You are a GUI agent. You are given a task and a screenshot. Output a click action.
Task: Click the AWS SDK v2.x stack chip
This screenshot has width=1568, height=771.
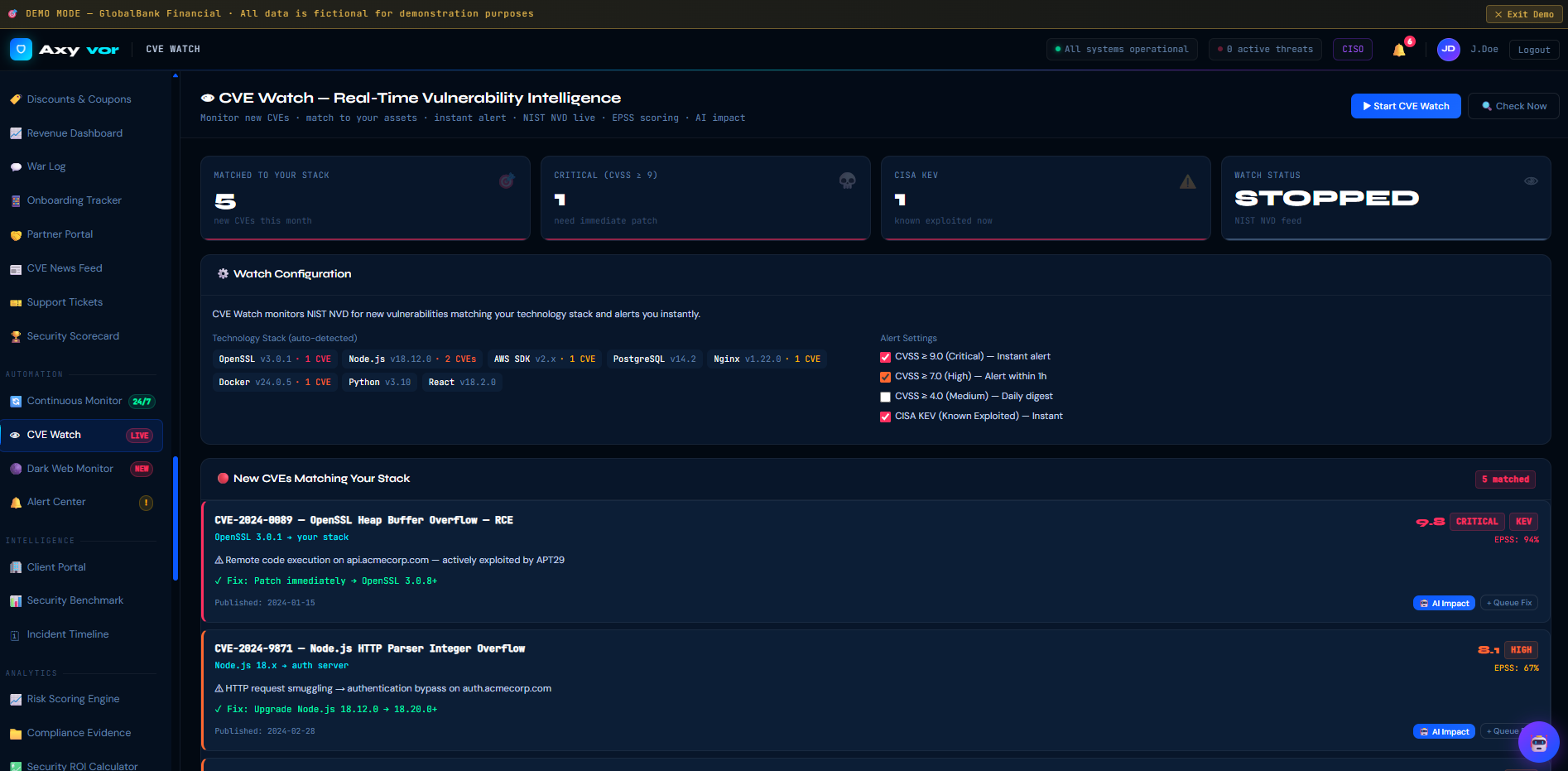pyautogui.click(x=545, y=359)
